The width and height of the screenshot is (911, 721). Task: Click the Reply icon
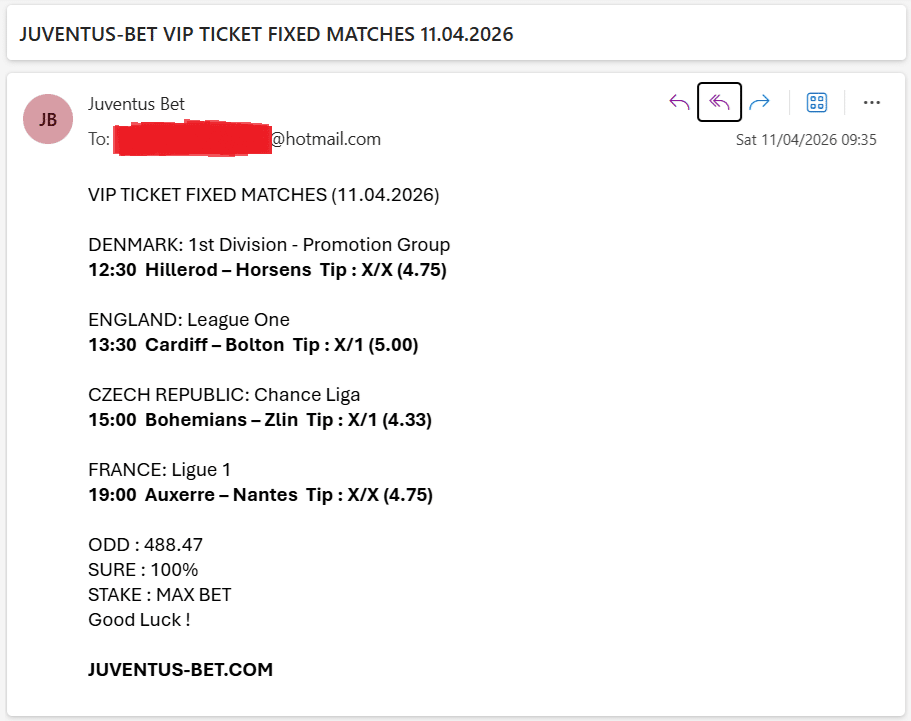[x=679, y=102]
